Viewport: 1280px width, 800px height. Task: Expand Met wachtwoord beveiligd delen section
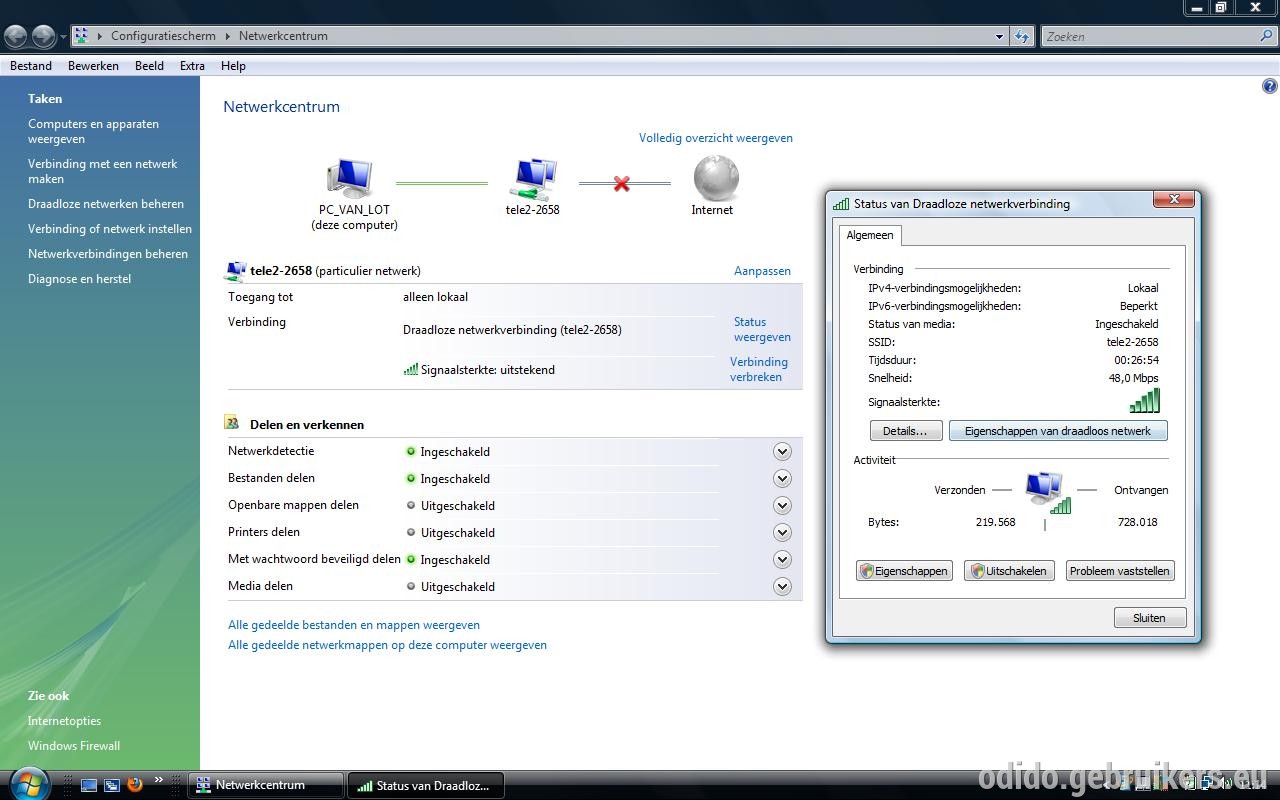[782, 560]
